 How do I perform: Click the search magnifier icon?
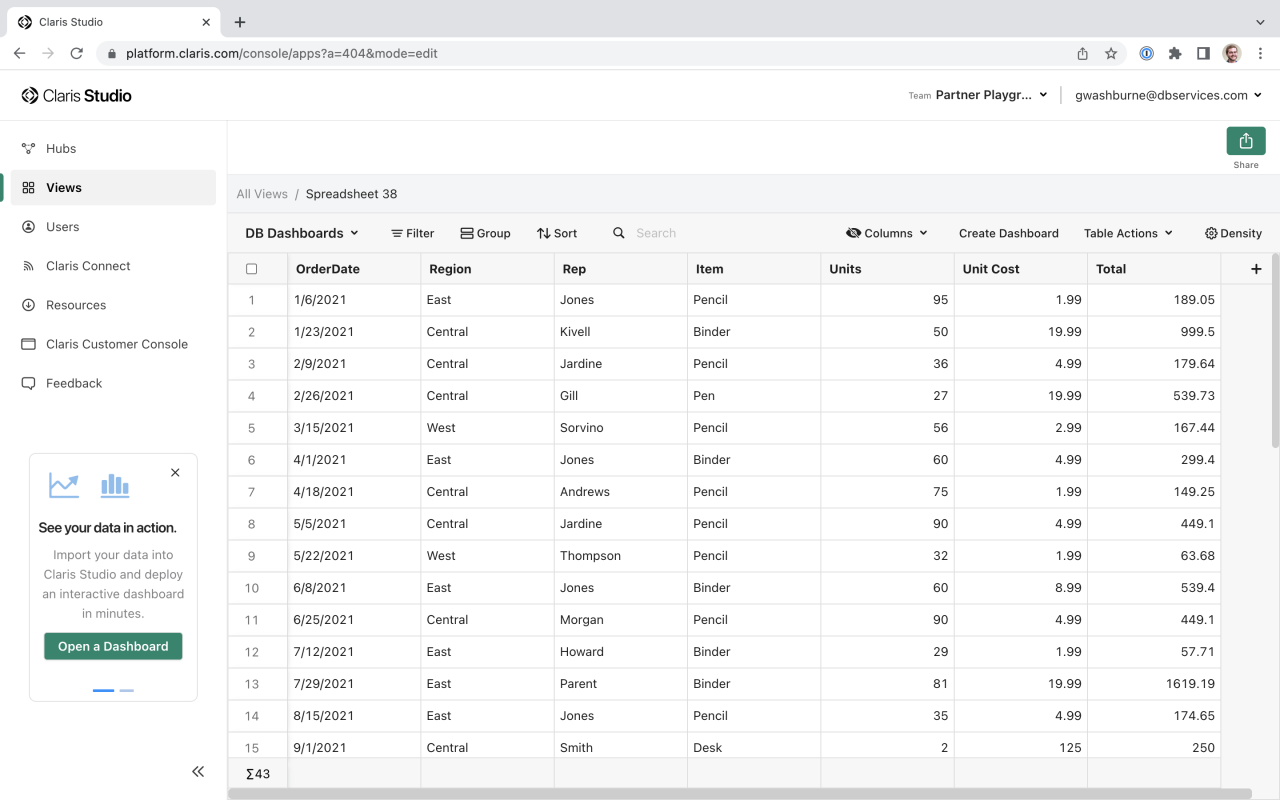coord(619,233)
